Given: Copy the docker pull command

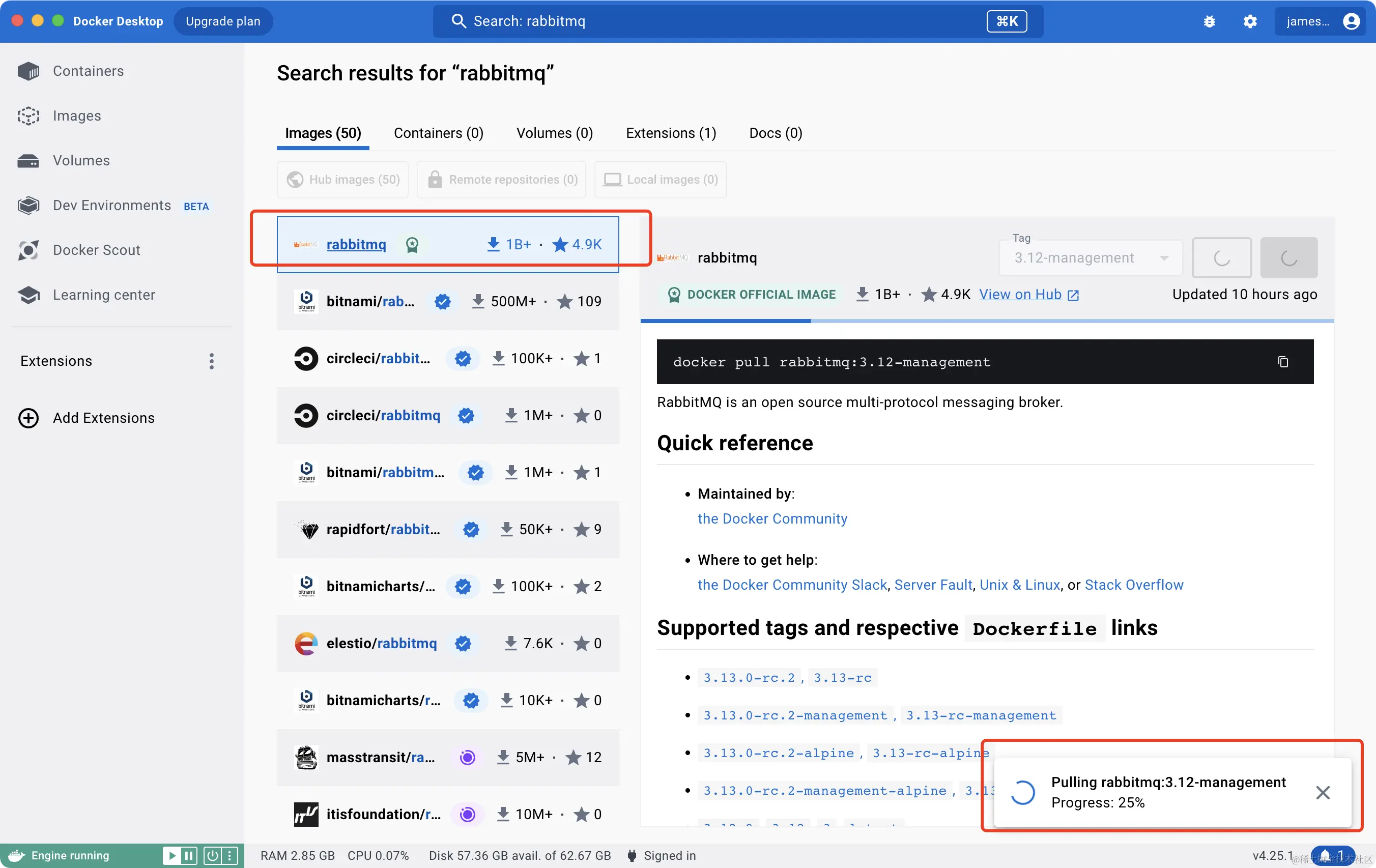Looking at the screenshot, I should tap(1283, 362).
